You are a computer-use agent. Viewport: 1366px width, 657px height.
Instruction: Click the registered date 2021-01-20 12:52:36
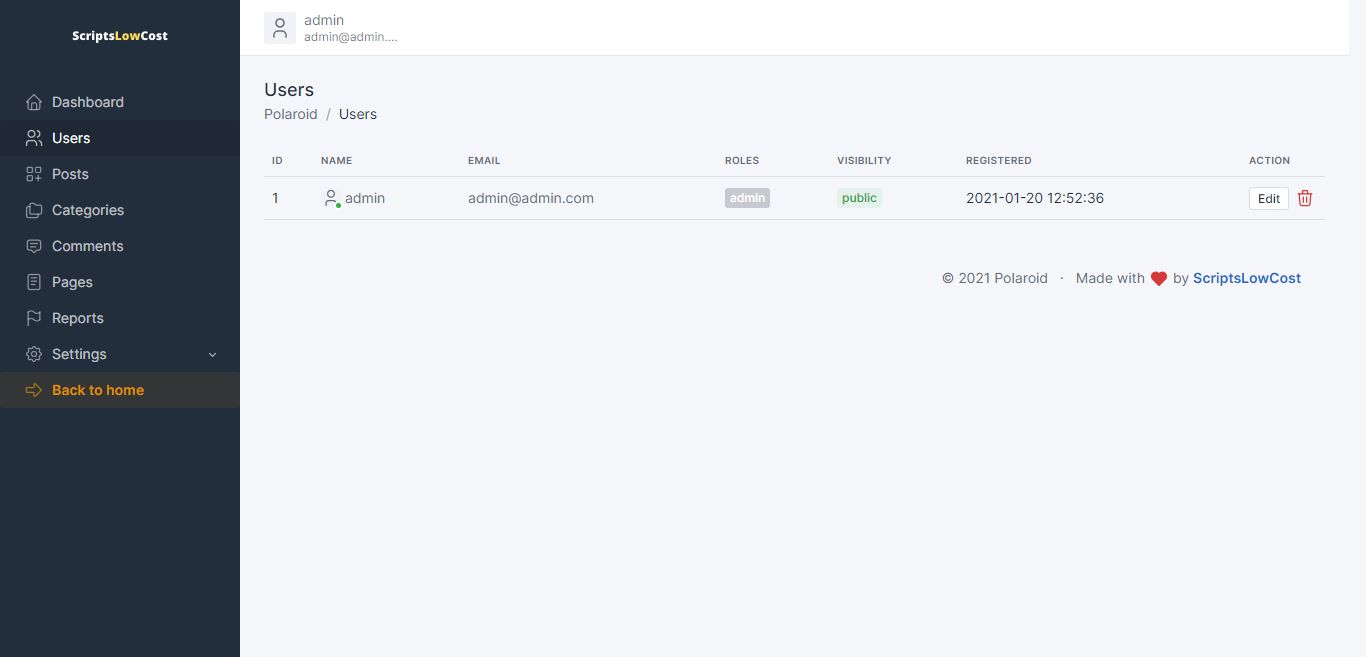tap(1035, 198)
